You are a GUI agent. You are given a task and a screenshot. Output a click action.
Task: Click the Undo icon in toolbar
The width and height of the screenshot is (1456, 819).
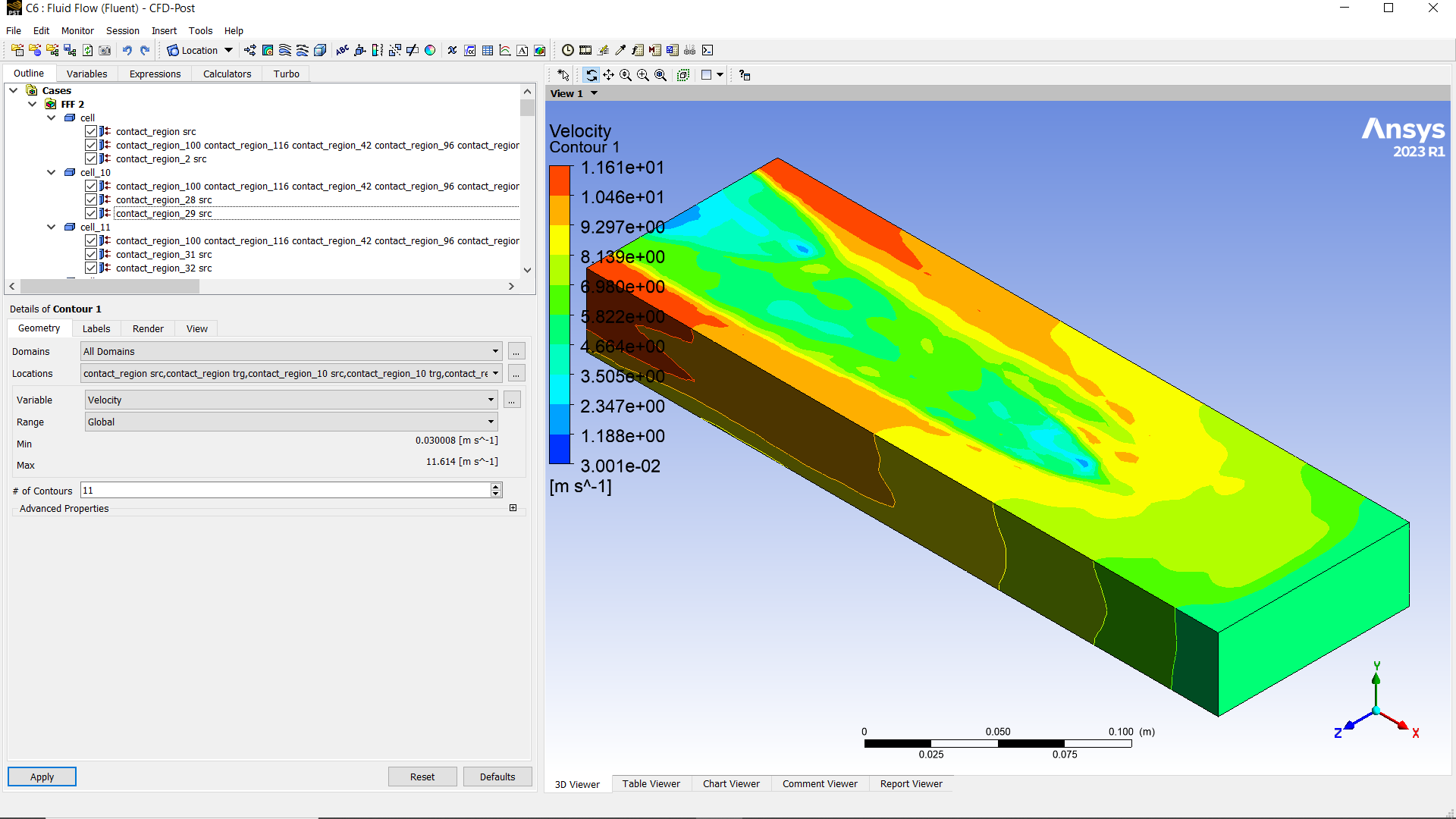[127, 51]
